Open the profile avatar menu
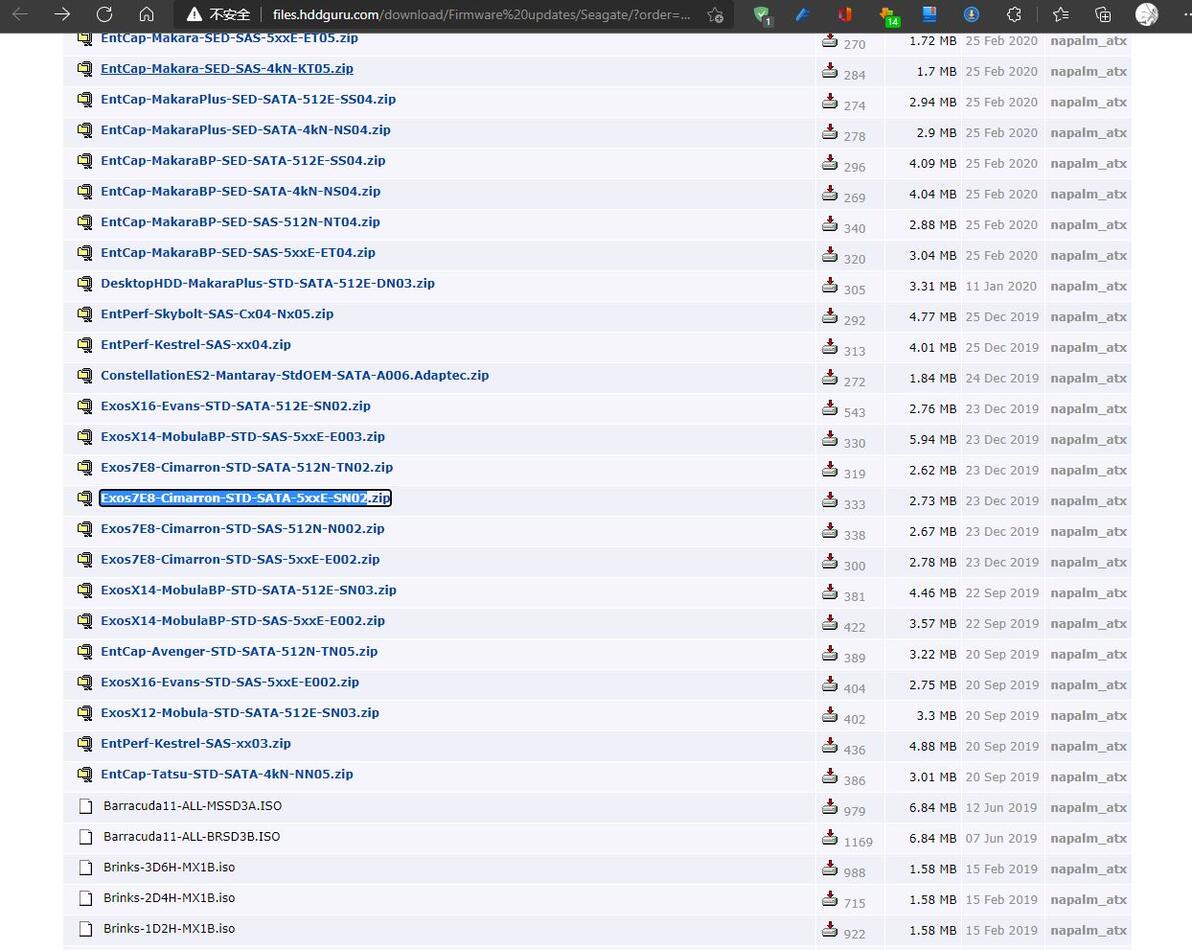This screenshot has width=1192, height=950. pyautogui.click(x=1146, y=14)
